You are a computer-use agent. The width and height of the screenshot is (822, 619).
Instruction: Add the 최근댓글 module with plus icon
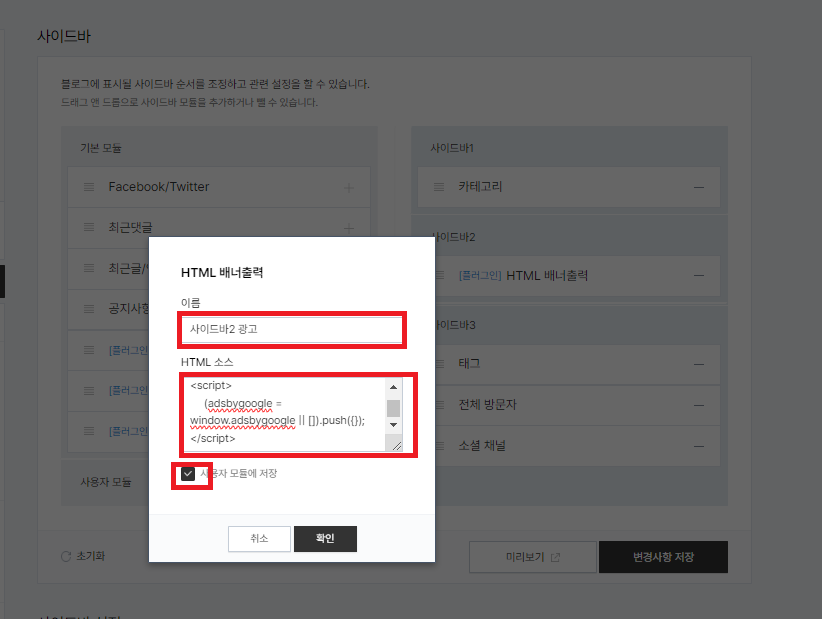[x=349, y=228]
